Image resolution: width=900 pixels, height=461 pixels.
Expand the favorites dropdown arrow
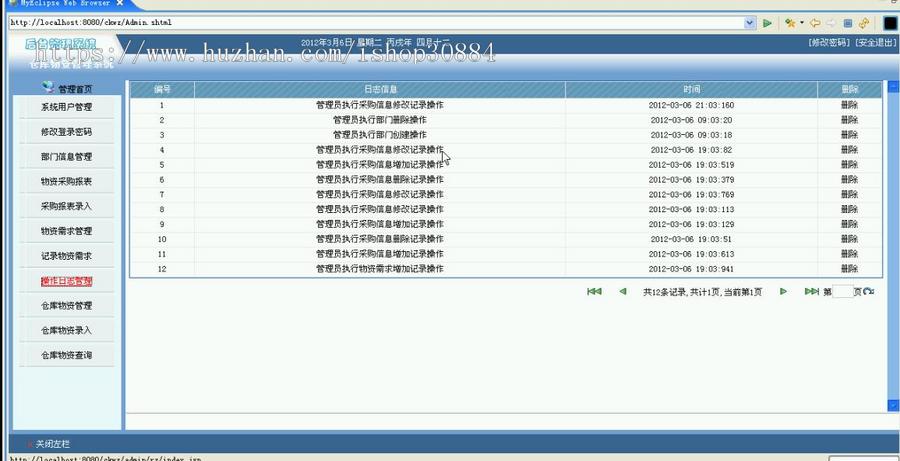pyautogui.click(x=802, y=23)
